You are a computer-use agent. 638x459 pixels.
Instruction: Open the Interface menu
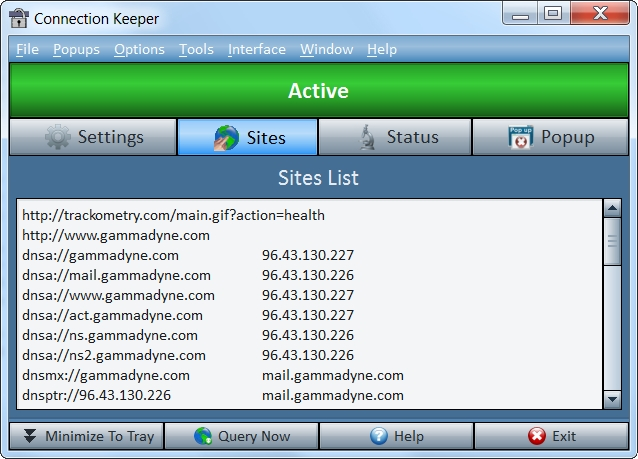[x=257, y=49]
